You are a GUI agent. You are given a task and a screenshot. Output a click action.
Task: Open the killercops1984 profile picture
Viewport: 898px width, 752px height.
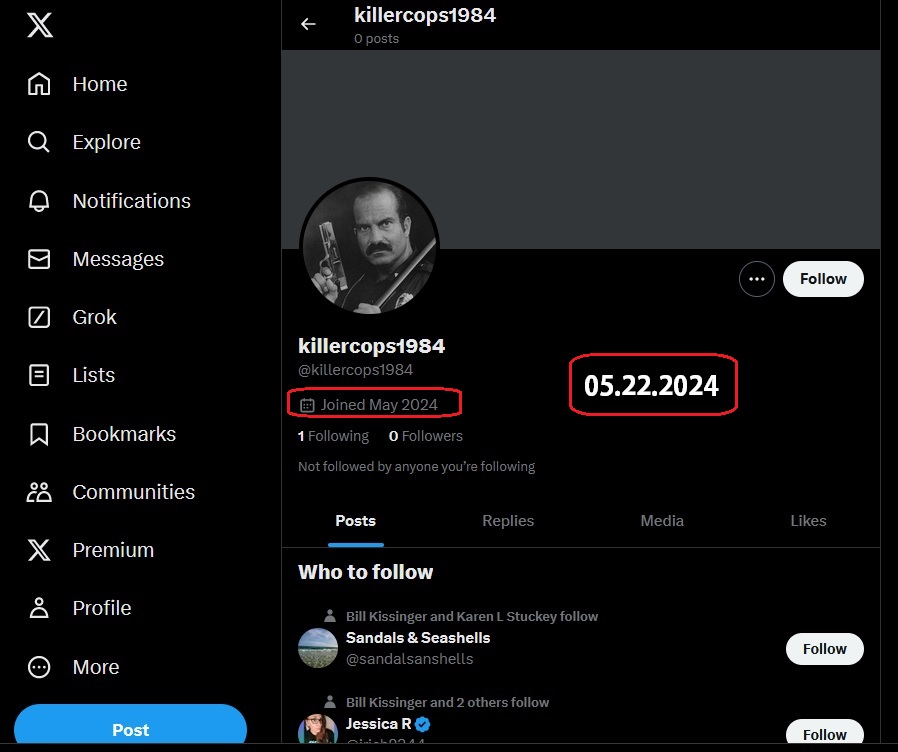(369, 246)
